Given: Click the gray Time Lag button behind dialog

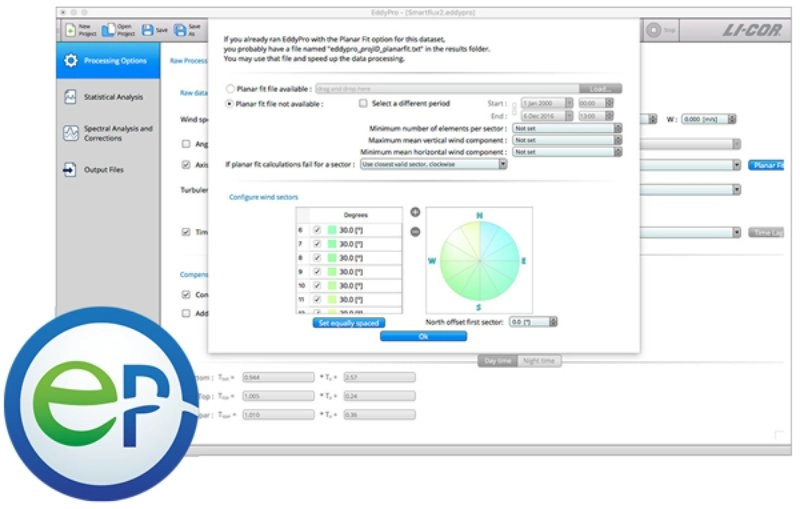Looking at the screenshot, I should pyautogui.click(x=766, y=233).
